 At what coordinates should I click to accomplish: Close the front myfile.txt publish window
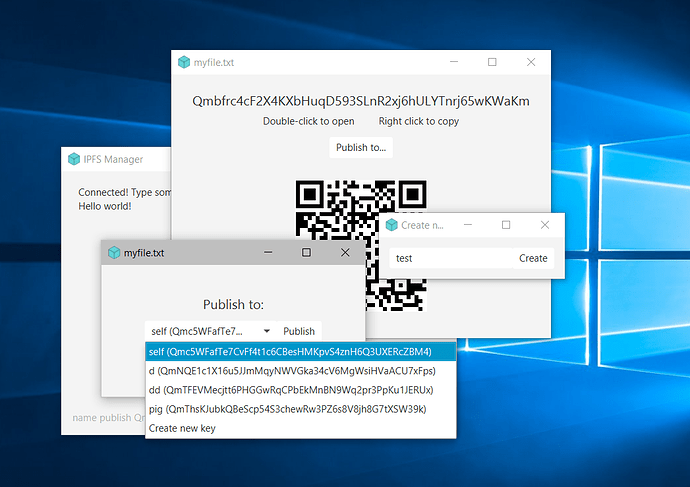tap(345, 252)
